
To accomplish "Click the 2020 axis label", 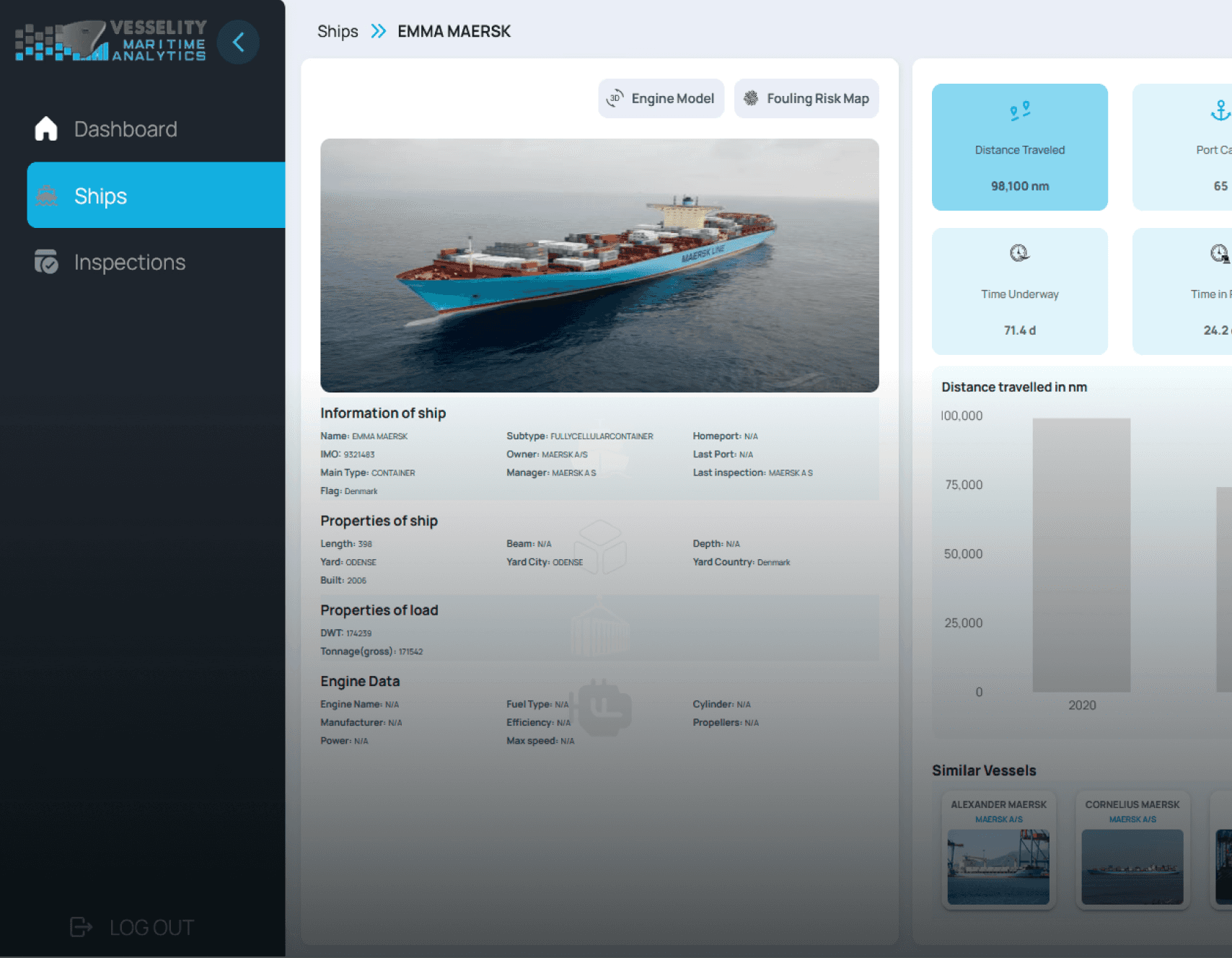I will [x=1082, y=706].
